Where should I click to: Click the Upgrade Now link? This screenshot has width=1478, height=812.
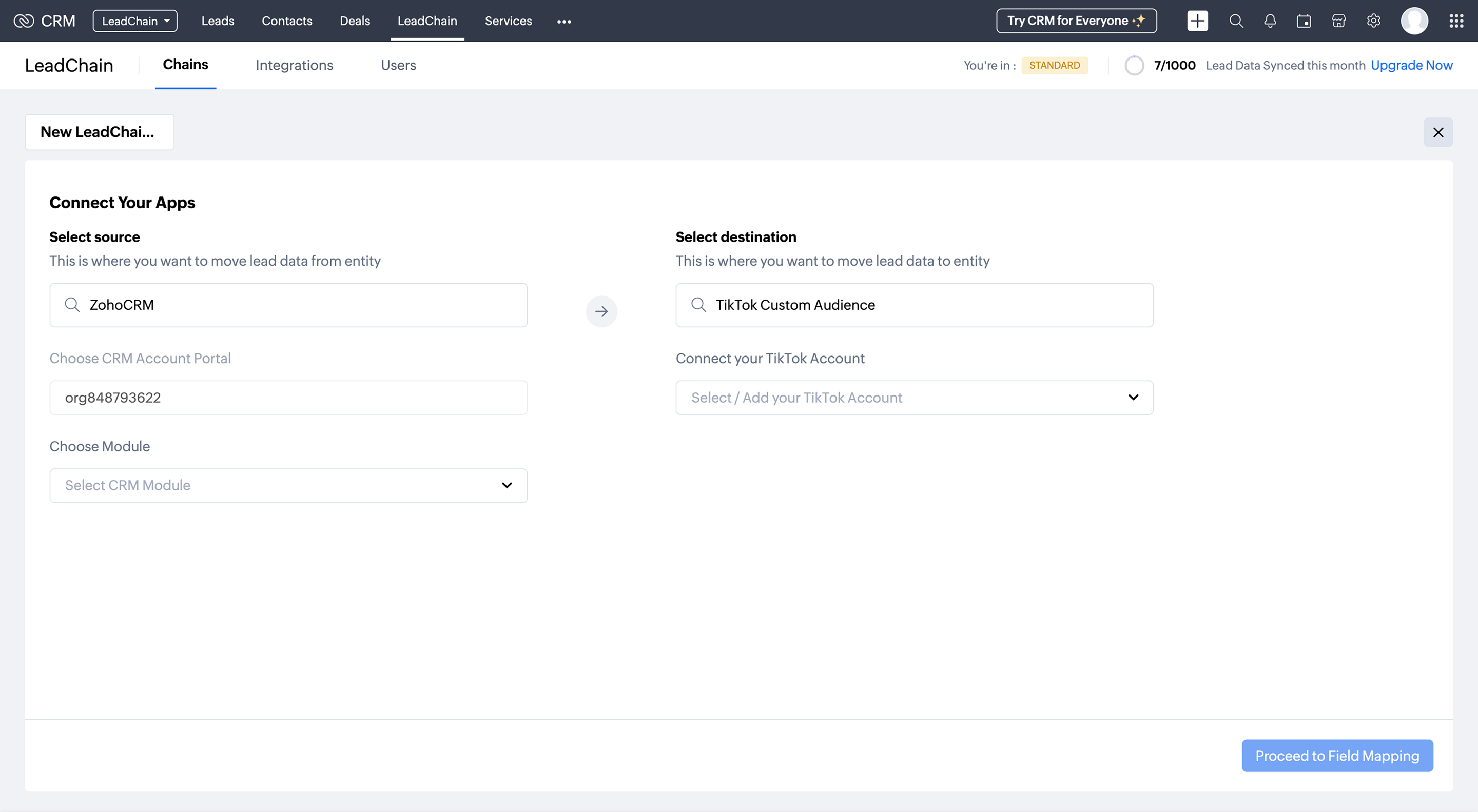click(x=1411, y=65)
